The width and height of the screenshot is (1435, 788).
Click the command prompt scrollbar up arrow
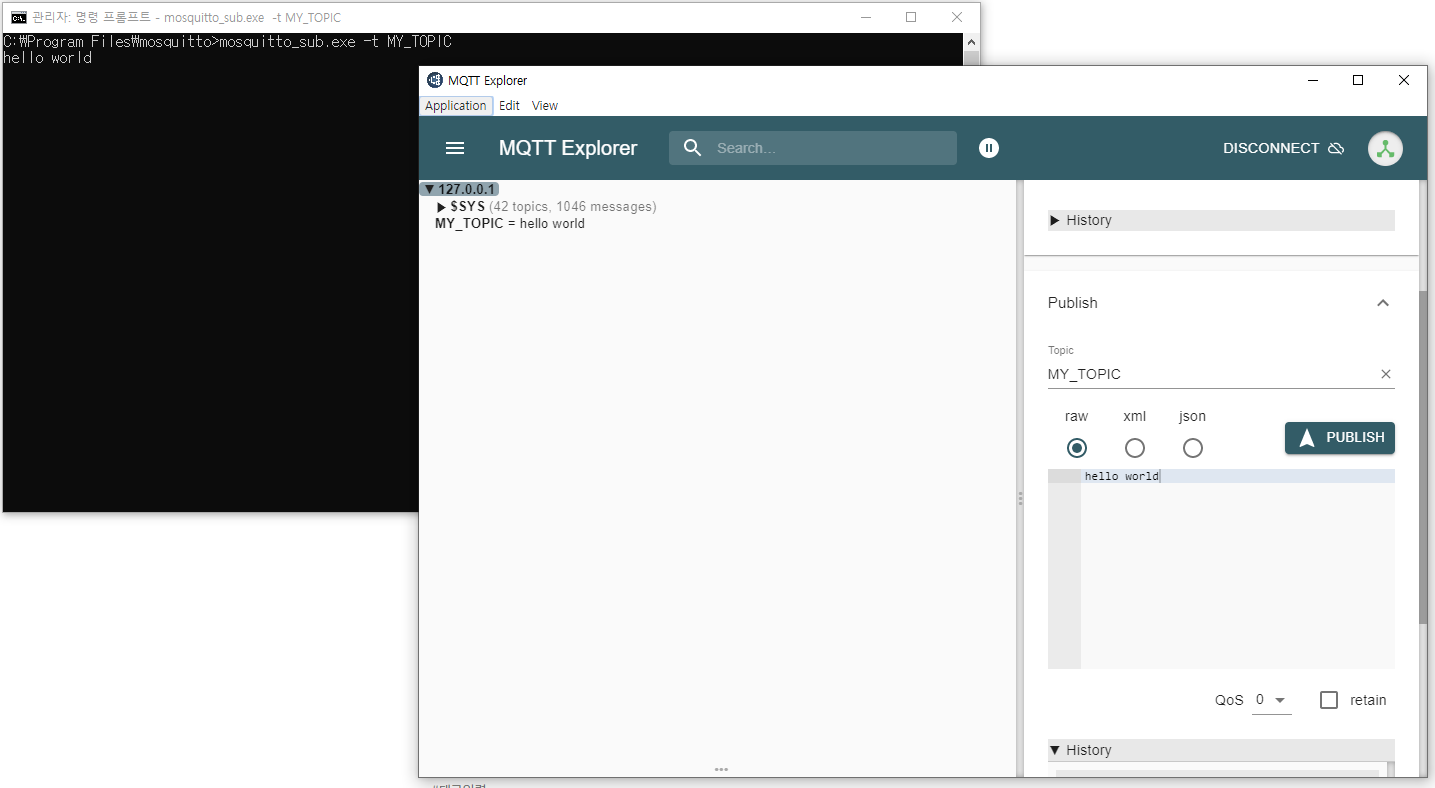pyautogui.click(x=970, y=42)
